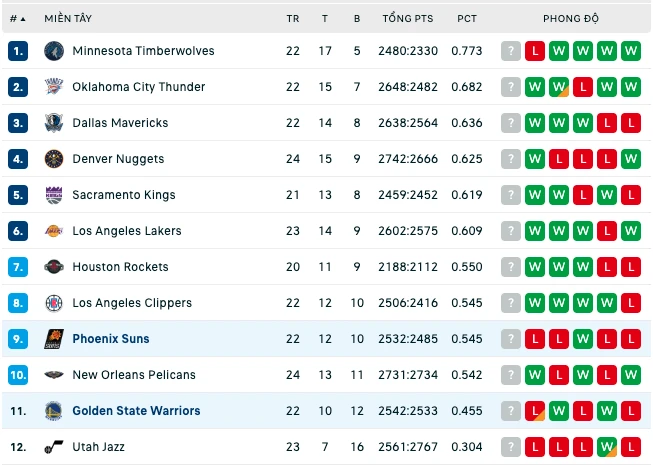Click the Los Angeles Clippers team name
The width and height of the screenshot is (653, 465).
coord(132,303)
